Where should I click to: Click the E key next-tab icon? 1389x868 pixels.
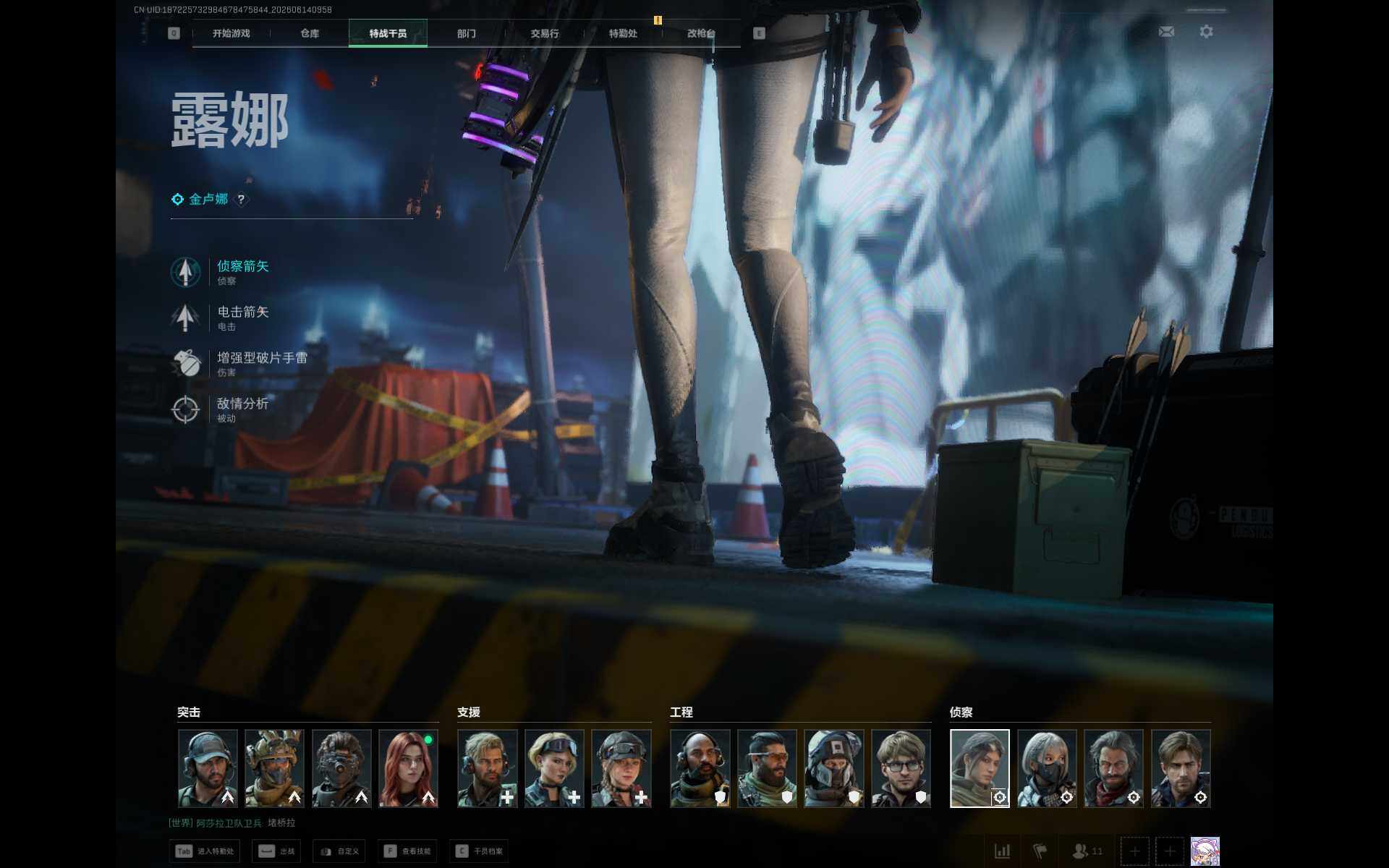tap(759, 33)
